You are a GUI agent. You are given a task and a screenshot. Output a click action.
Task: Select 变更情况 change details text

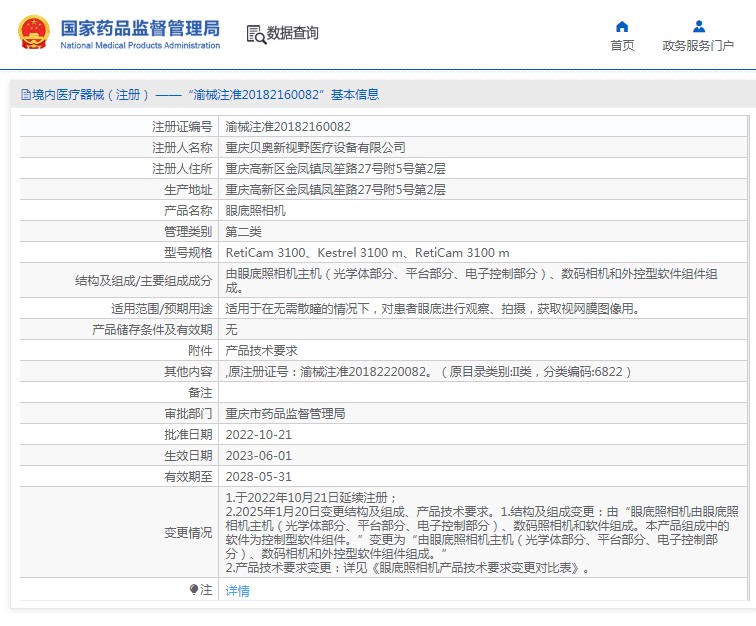pos(482,532)
